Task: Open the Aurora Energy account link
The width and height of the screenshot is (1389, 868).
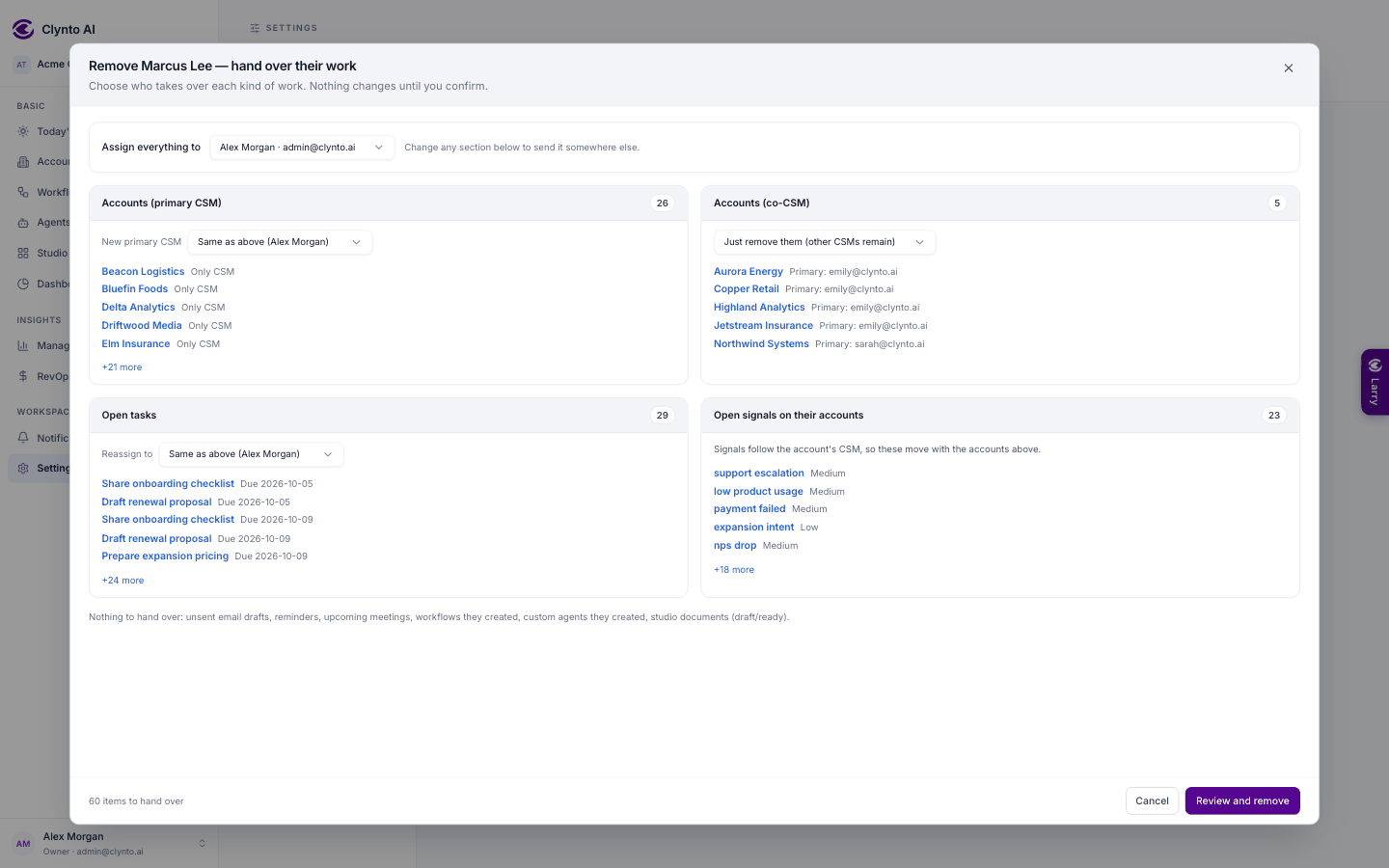Action: pyautogui.click(x=749, y=272)
